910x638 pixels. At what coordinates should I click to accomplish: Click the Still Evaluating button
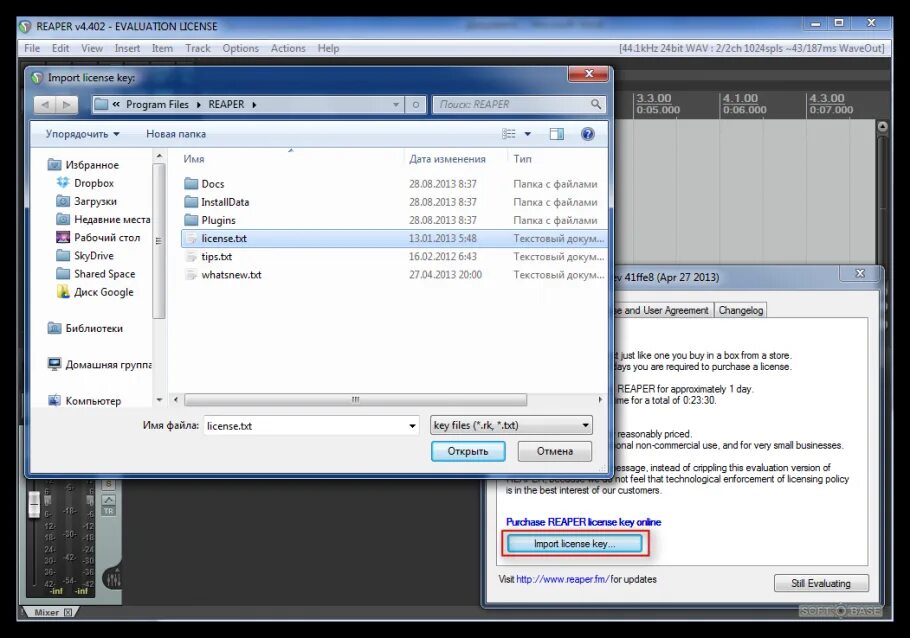click(x=821, y=583)
